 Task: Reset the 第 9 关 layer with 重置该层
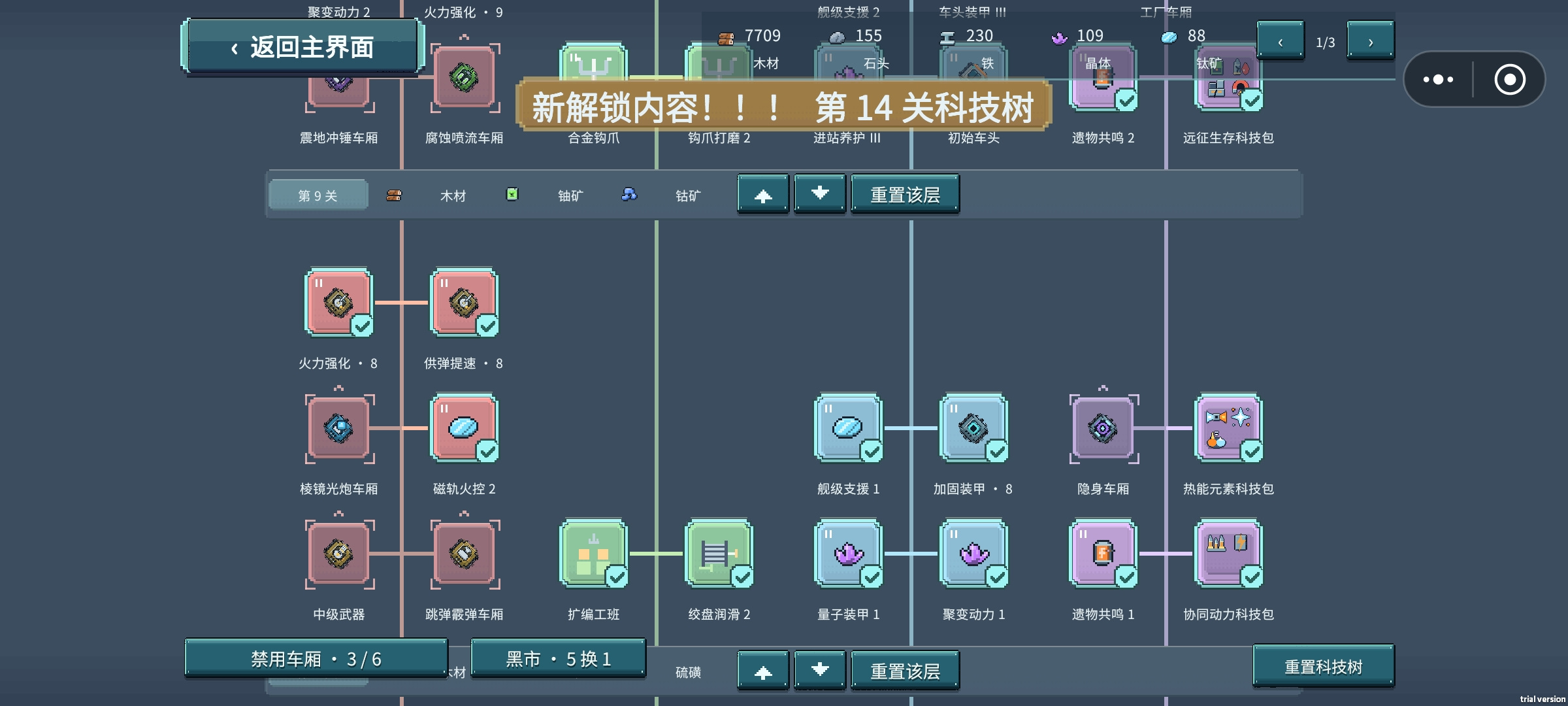905,194
